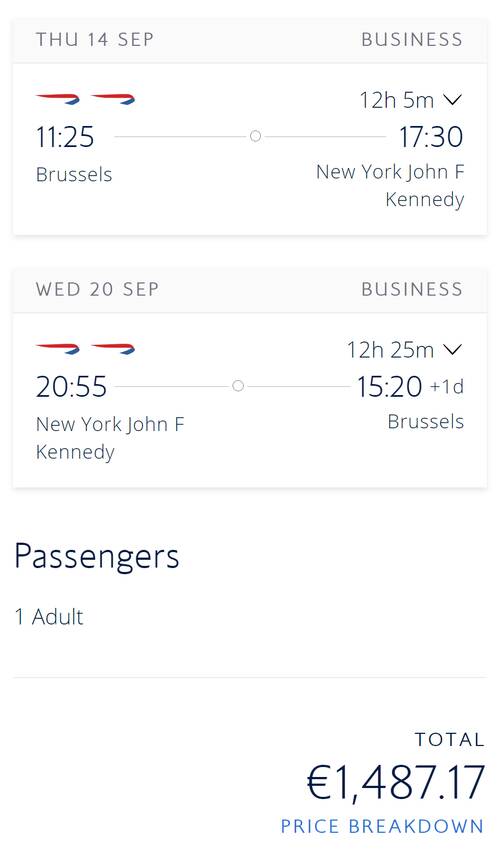The height and width of the screenshot is (856, 500).
Task: Click second British Airways logo on outbound flight
Action: (113, 99)
